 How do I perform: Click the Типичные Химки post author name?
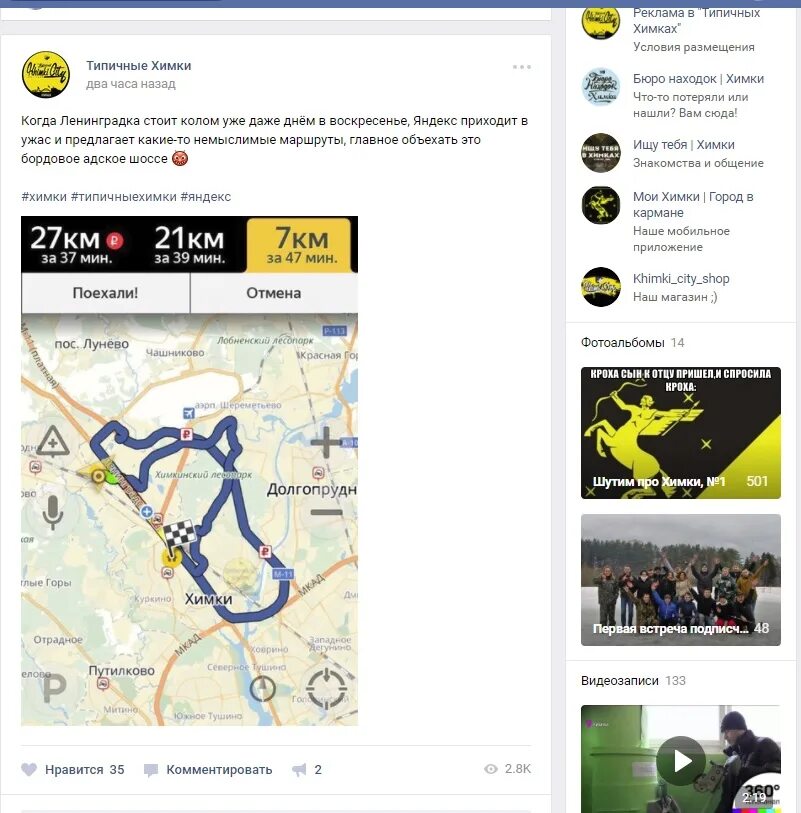pyautogui.click(x=138, y=66)
